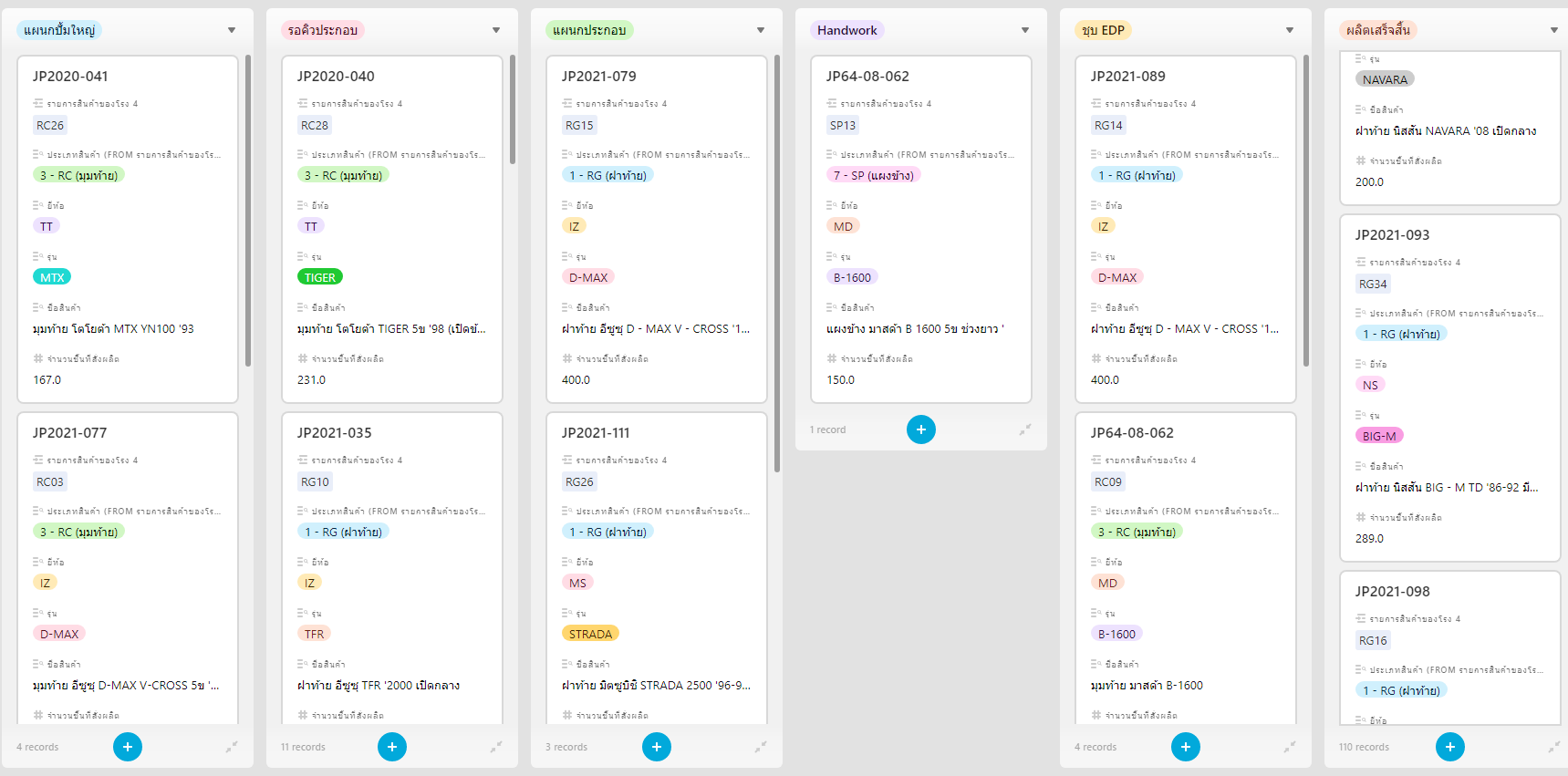This screenshot has height=776, width=1568.
Task: Add record to แผนกปั้มใหญ่ stack
Action: [128, 747]
